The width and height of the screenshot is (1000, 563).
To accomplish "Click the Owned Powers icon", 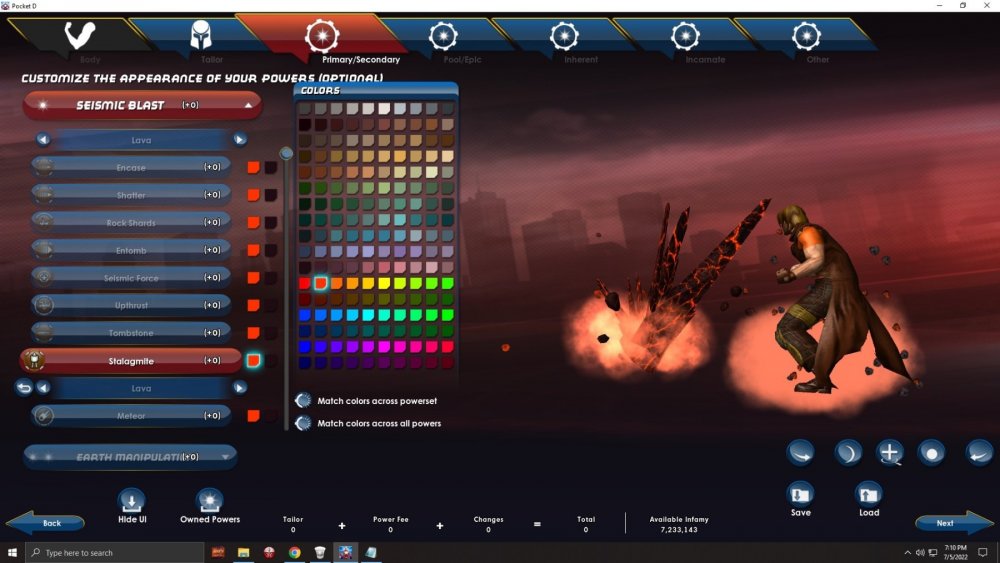I will pyautogui.click(x=209, y=501).
